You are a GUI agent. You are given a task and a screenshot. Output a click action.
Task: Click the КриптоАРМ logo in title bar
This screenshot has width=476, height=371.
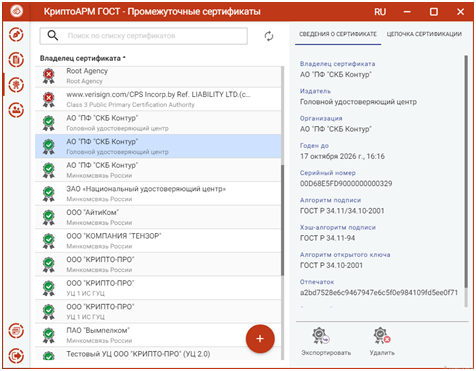pyautogui.click(x=16, y=12)
